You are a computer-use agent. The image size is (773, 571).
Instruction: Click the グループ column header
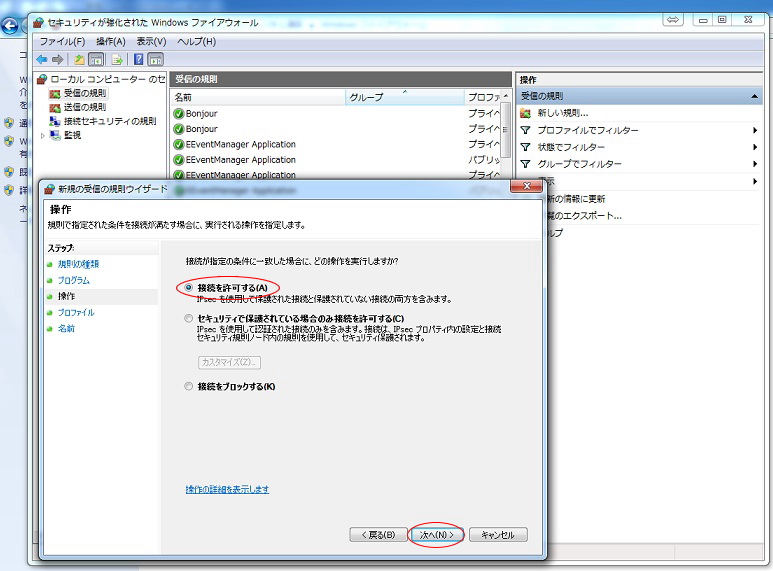(x=404, y=97)
